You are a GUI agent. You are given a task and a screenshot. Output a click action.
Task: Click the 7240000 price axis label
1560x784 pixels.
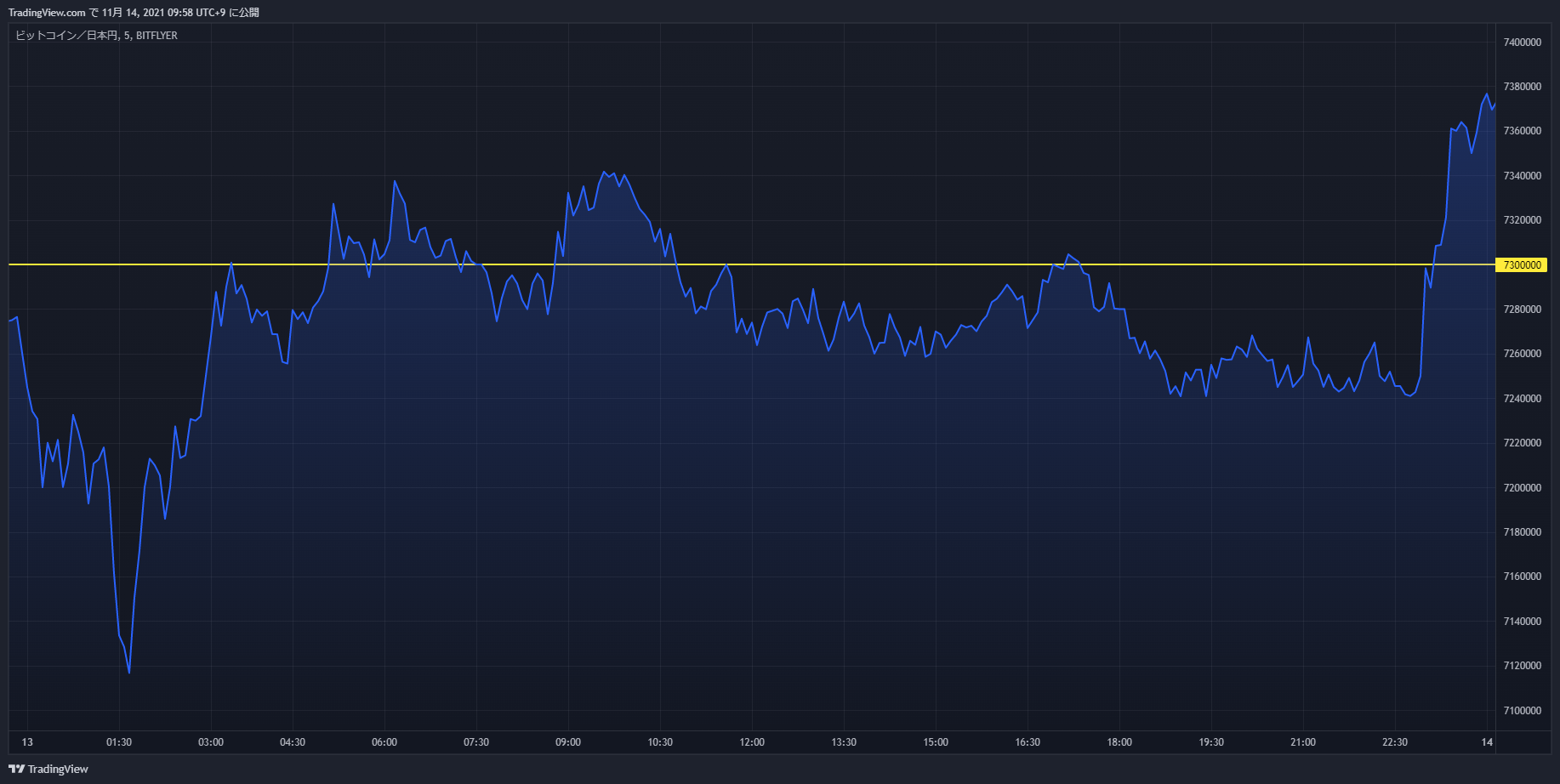pyautogui.click(x=1522, y=399)
